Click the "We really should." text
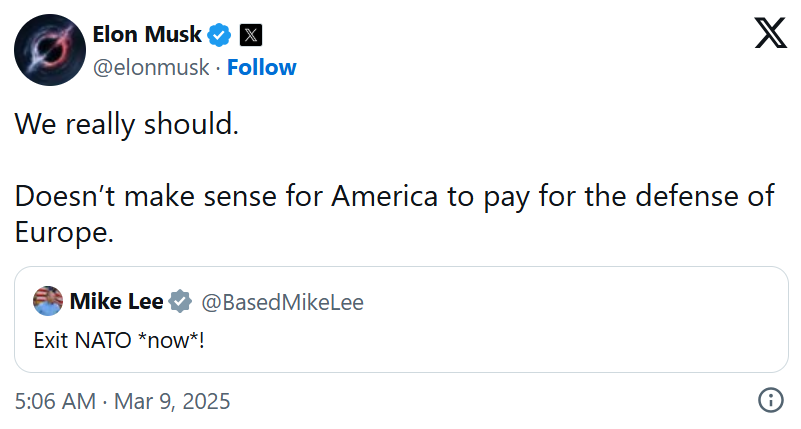 coord(127,126)
